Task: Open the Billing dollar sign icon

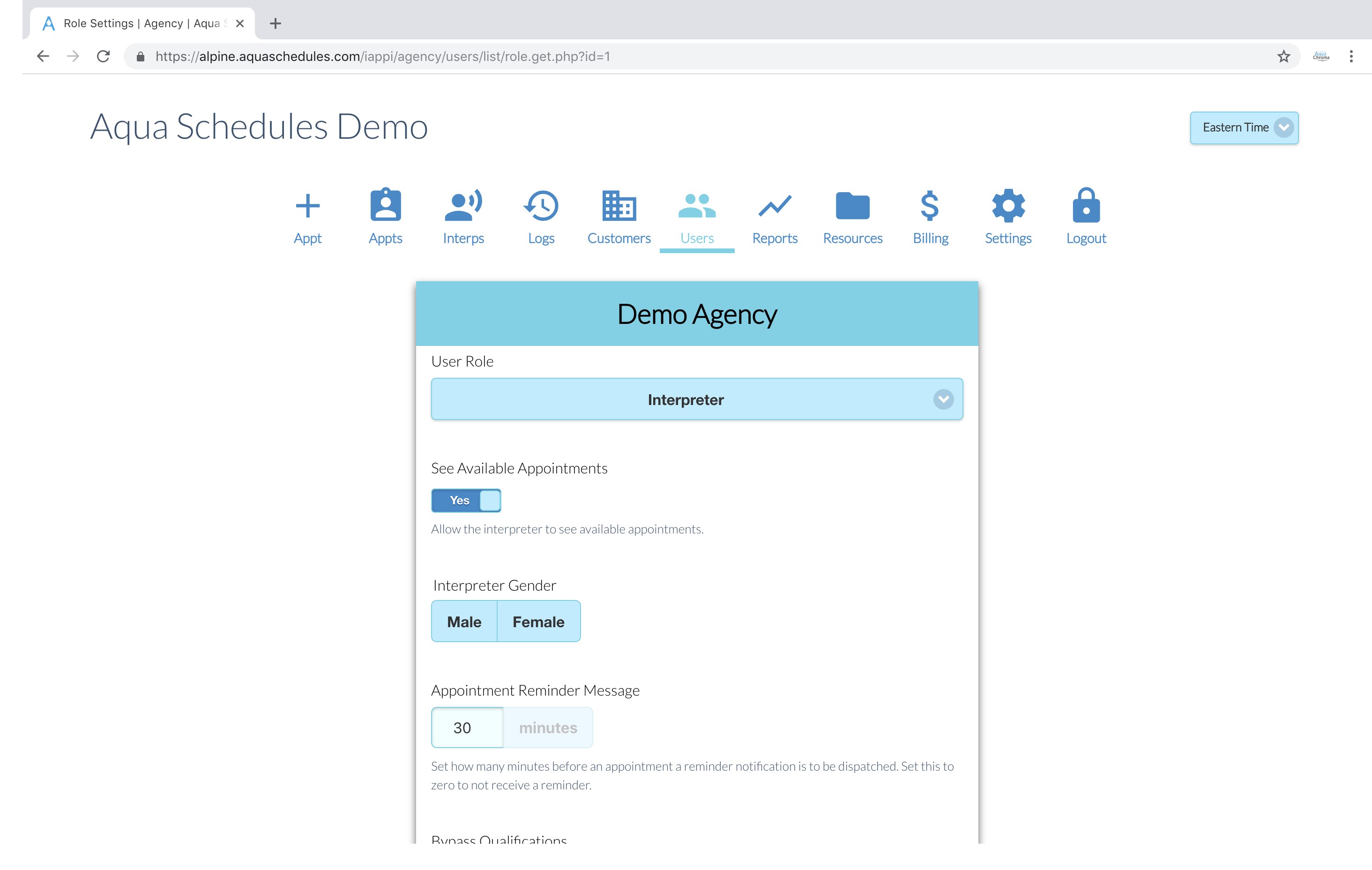Action: coord(930,205)
